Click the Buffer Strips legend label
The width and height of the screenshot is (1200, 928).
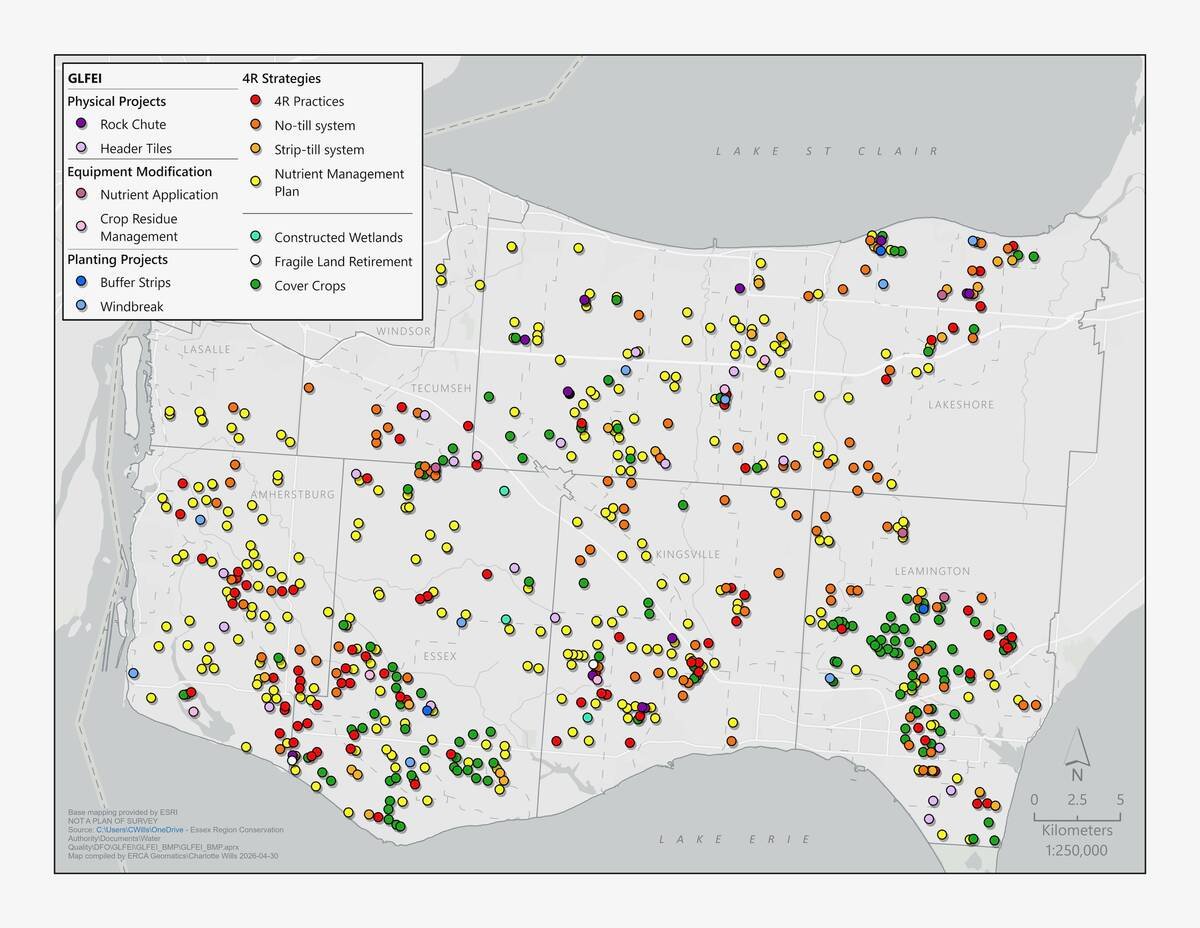tap(135, 282)
